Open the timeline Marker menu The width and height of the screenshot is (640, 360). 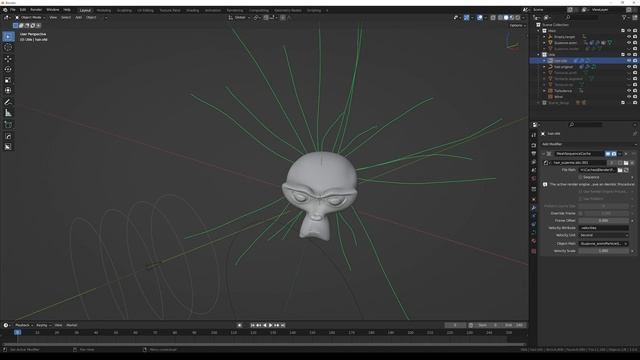71,325
